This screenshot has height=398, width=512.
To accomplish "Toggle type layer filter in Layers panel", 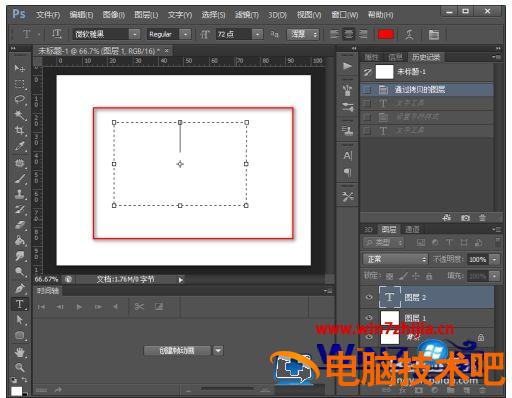I will click(449, 243).
